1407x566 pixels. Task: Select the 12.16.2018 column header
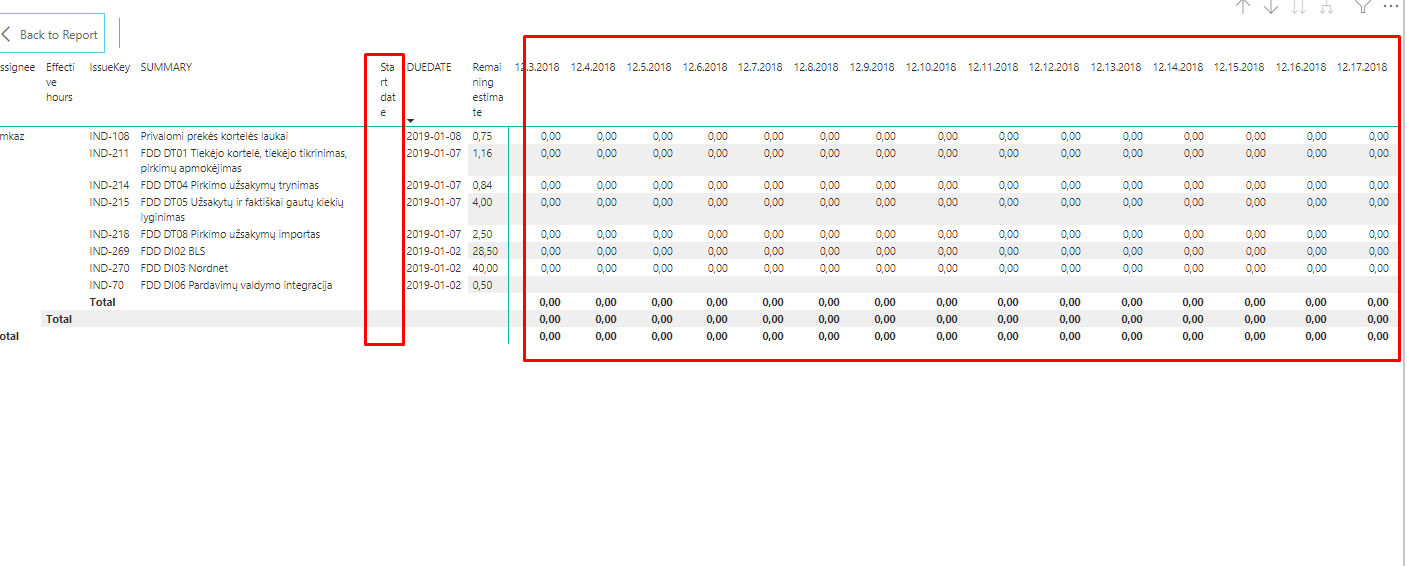click(x=1301, y=67)
